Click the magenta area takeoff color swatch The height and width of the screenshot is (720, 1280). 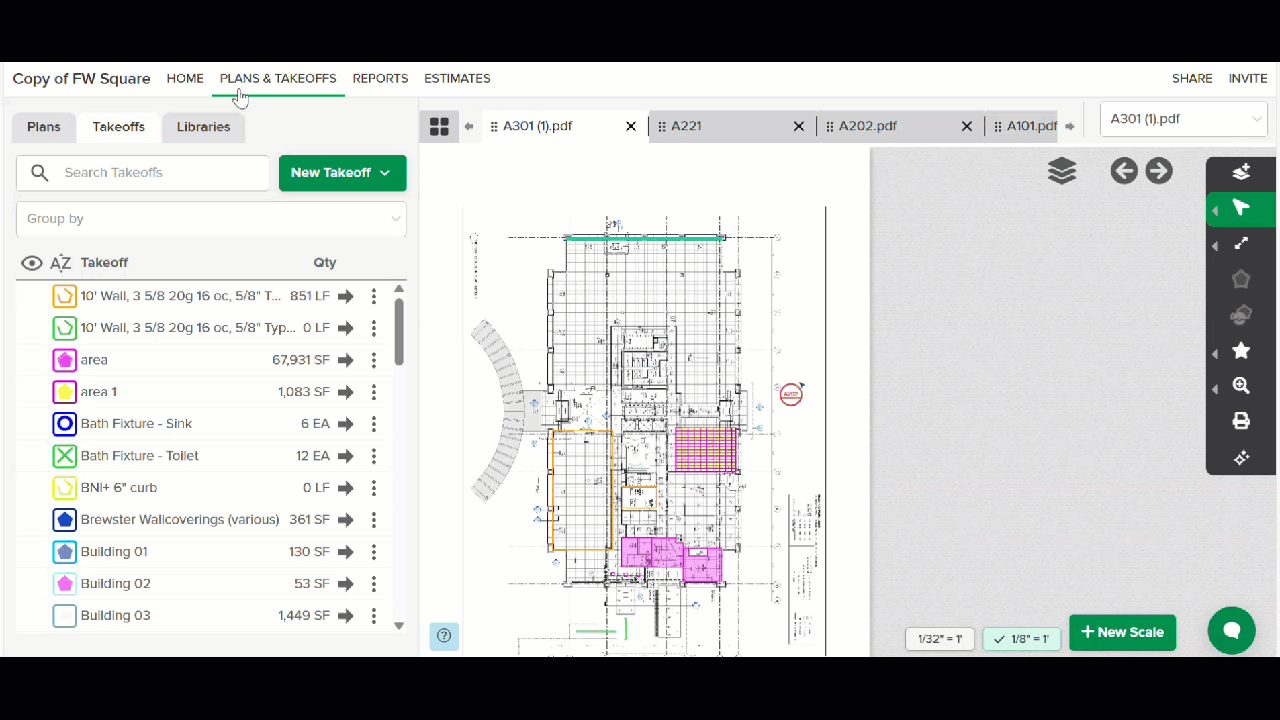click(x=65, y=360)
